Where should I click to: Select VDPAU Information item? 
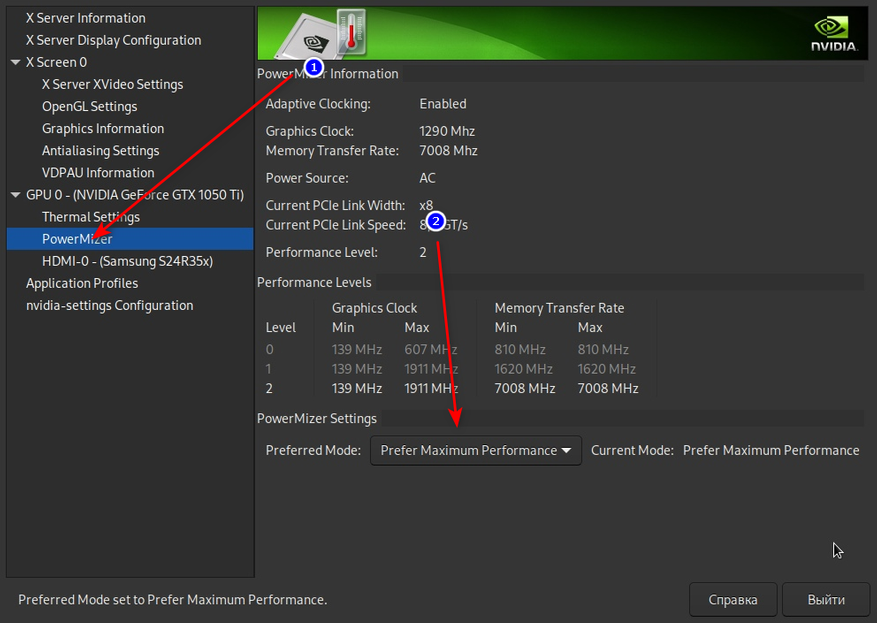(97, 172)
